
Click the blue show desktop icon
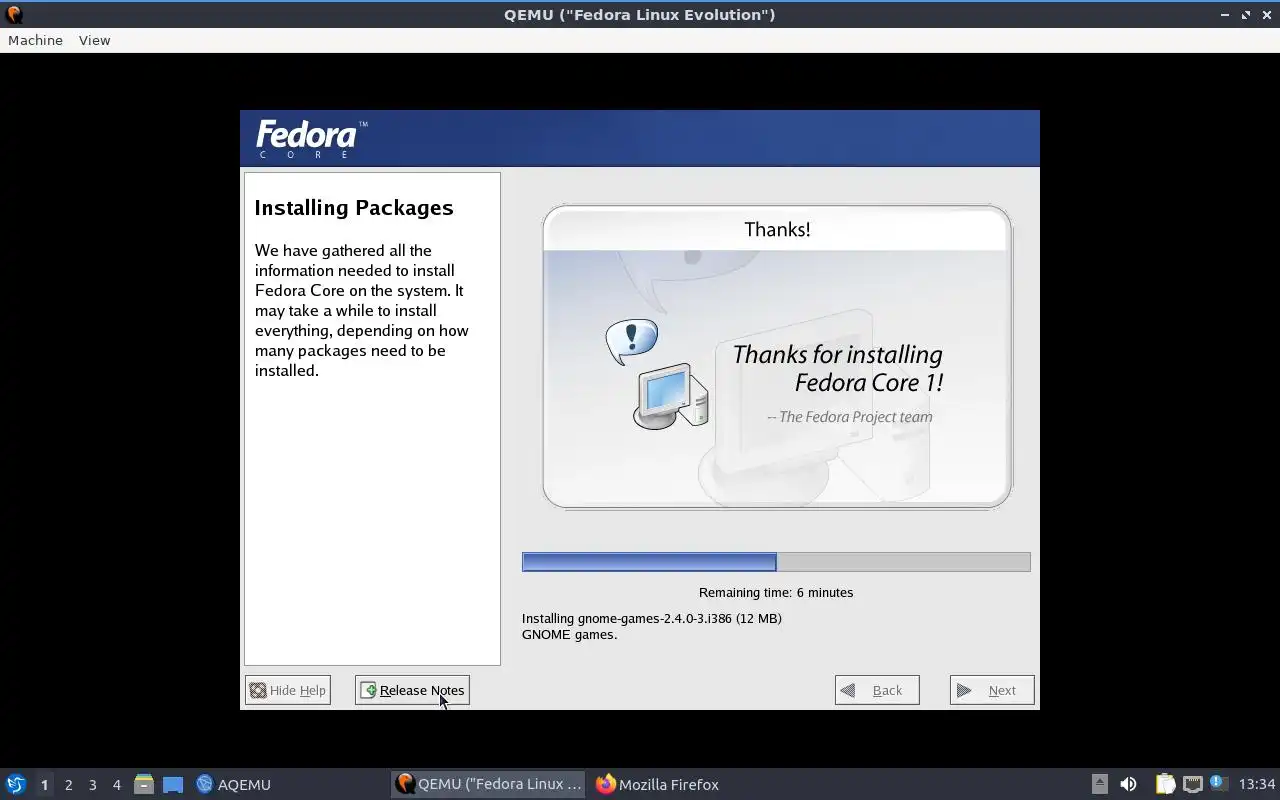[173, 784]
